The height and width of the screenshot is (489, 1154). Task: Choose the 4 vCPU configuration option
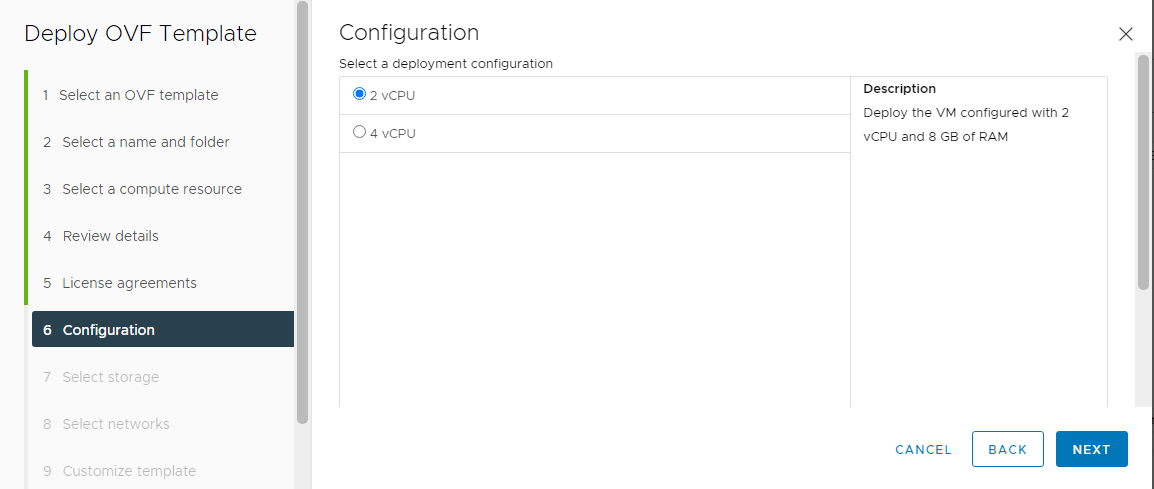tap(359, 133)
